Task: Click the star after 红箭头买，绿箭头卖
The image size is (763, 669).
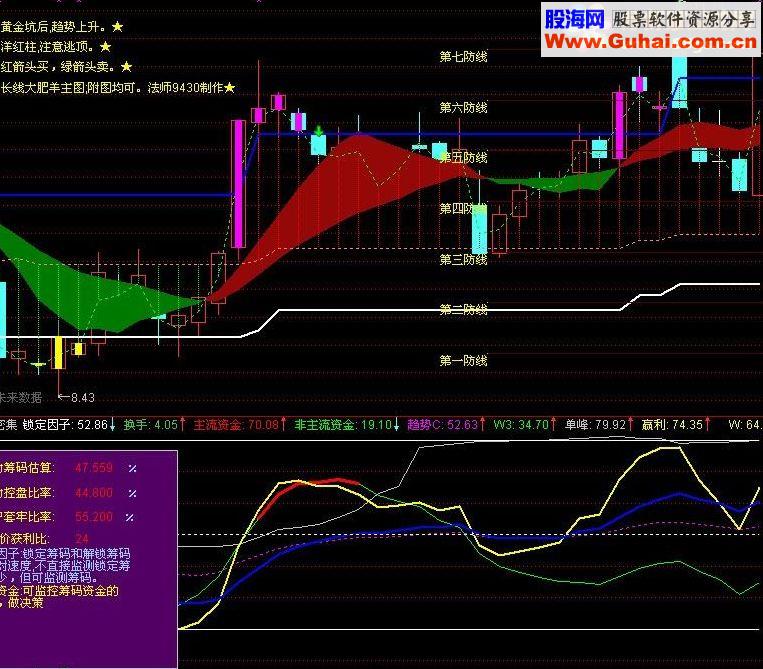Action: [x=127, y=66]
